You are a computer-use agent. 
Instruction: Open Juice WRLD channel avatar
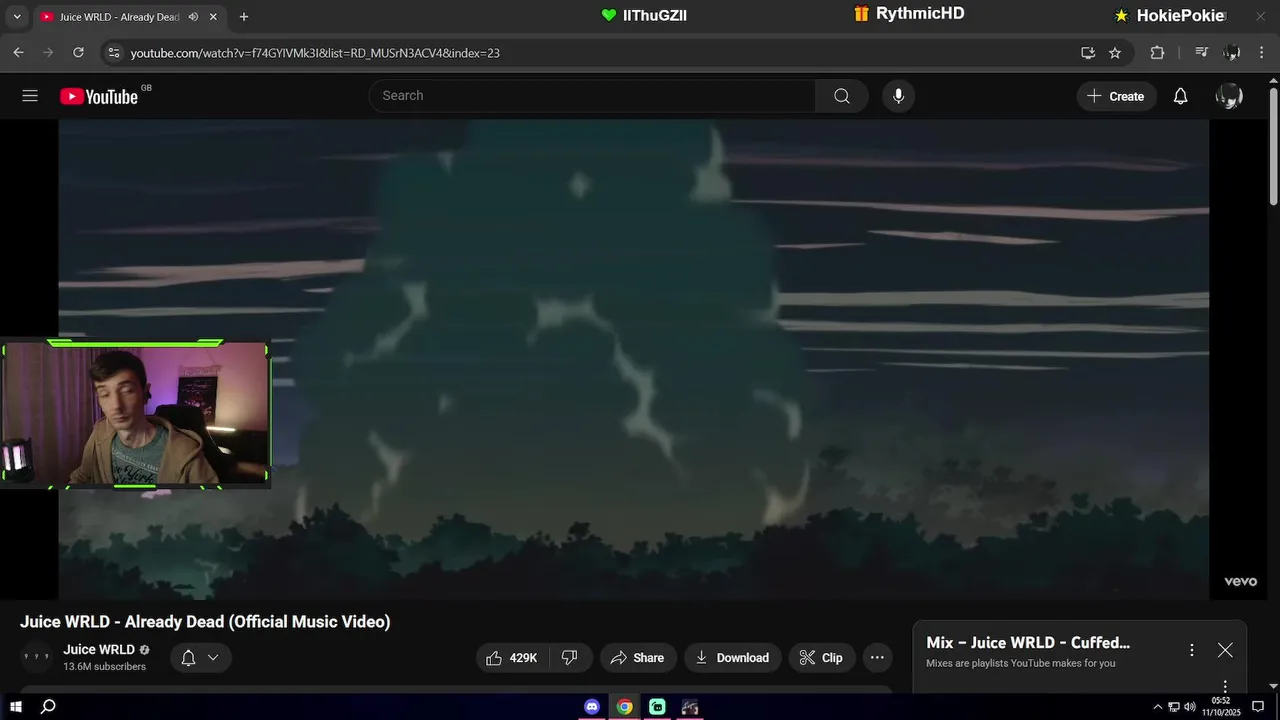[x=36, y=657]
